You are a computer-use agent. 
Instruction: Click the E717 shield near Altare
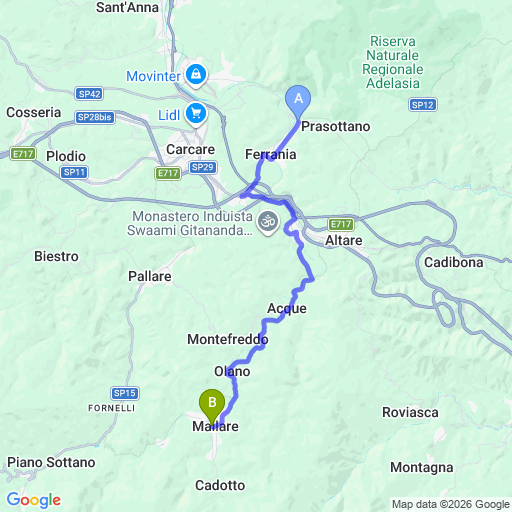click(341, 224)
